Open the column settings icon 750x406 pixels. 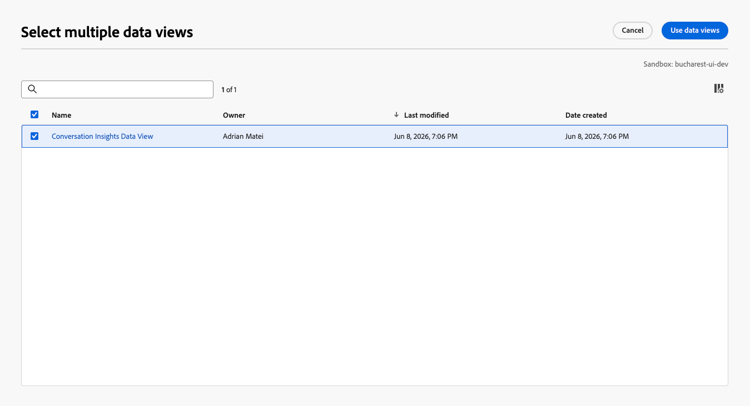point(718,88)
